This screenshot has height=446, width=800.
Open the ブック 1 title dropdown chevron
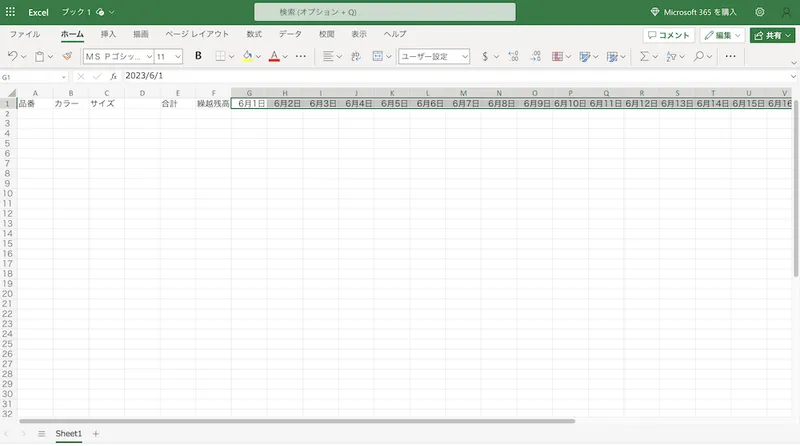point(112,12)
